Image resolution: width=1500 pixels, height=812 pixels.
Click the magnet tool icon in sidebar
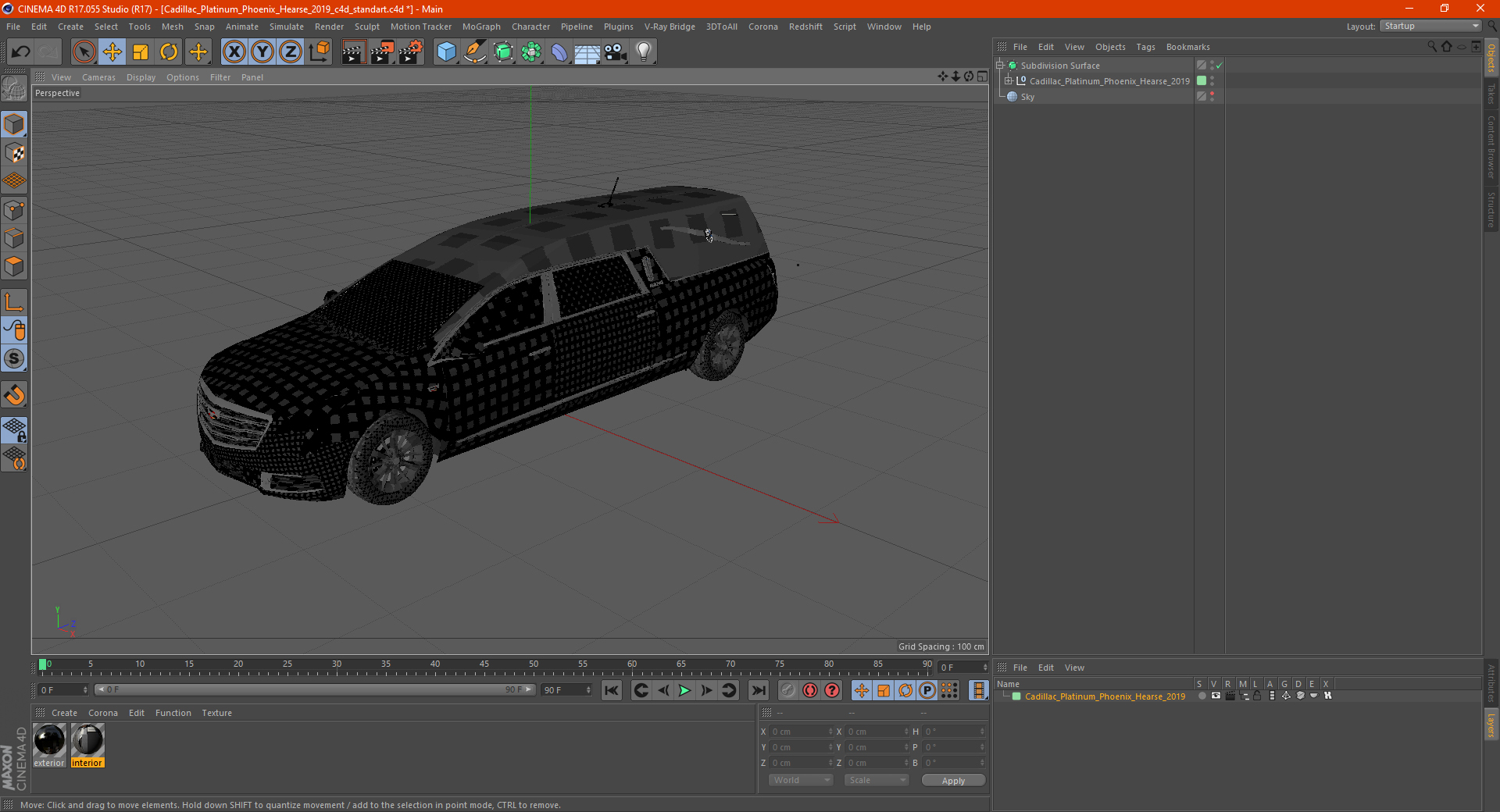click(x=14, y=395)
